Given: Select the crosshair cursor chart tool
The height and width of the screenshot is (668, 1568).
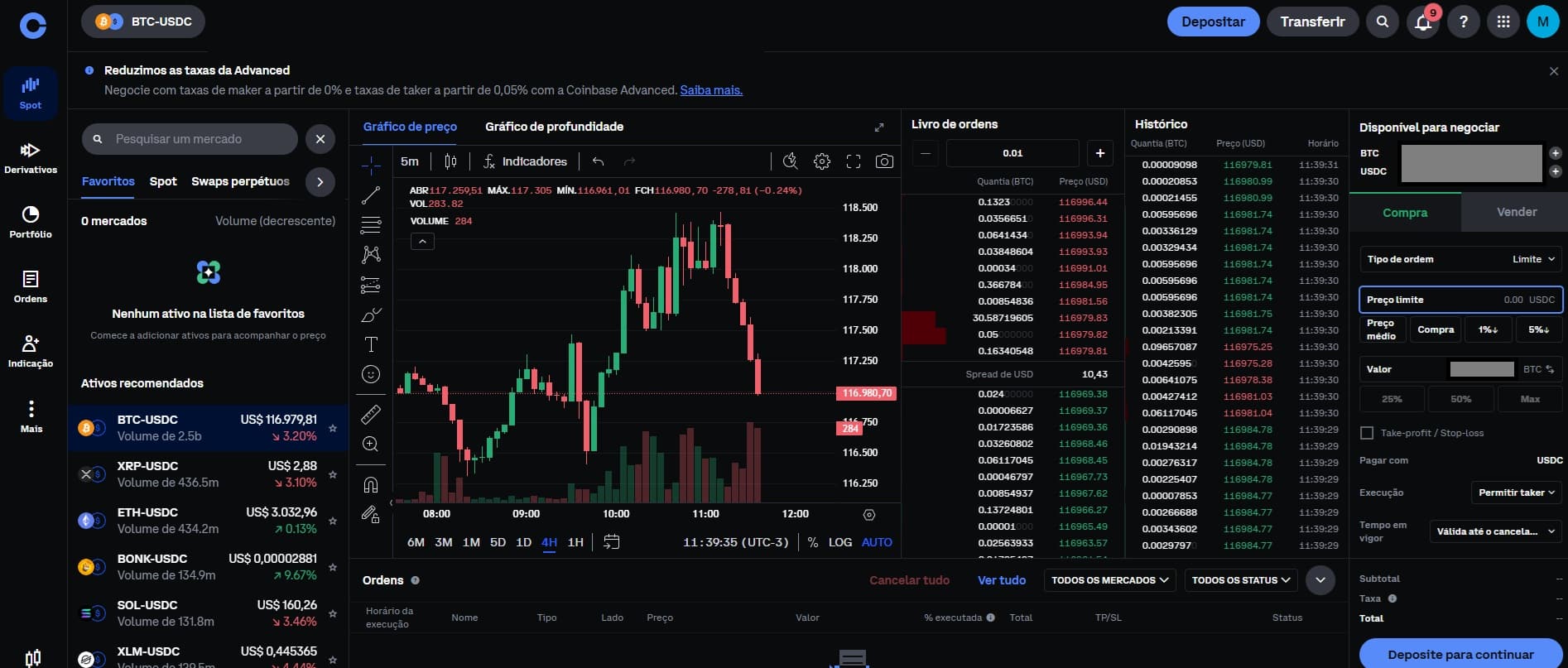Looking at the screenshot, I should click(371, 166).
